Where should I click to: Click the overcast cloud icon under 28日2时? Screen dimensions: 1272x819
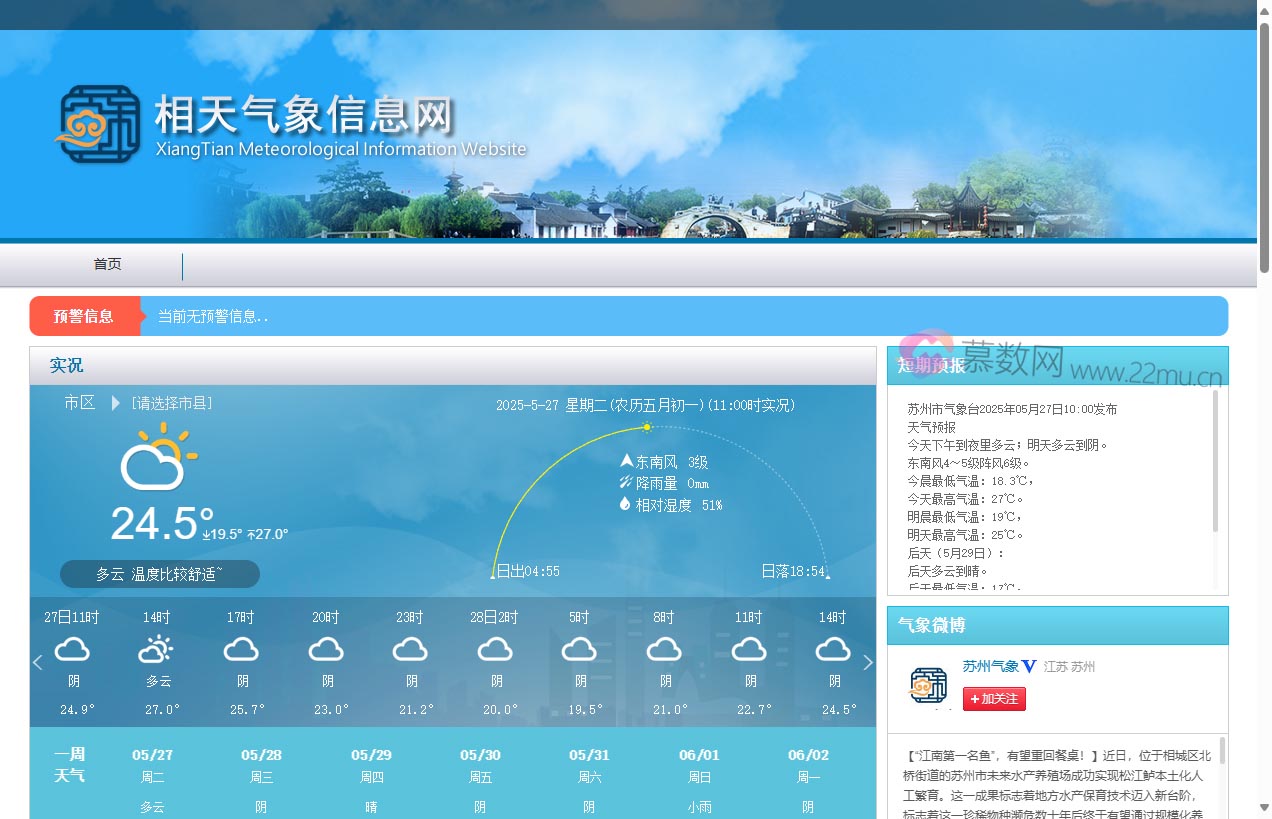tap(494, 650)
